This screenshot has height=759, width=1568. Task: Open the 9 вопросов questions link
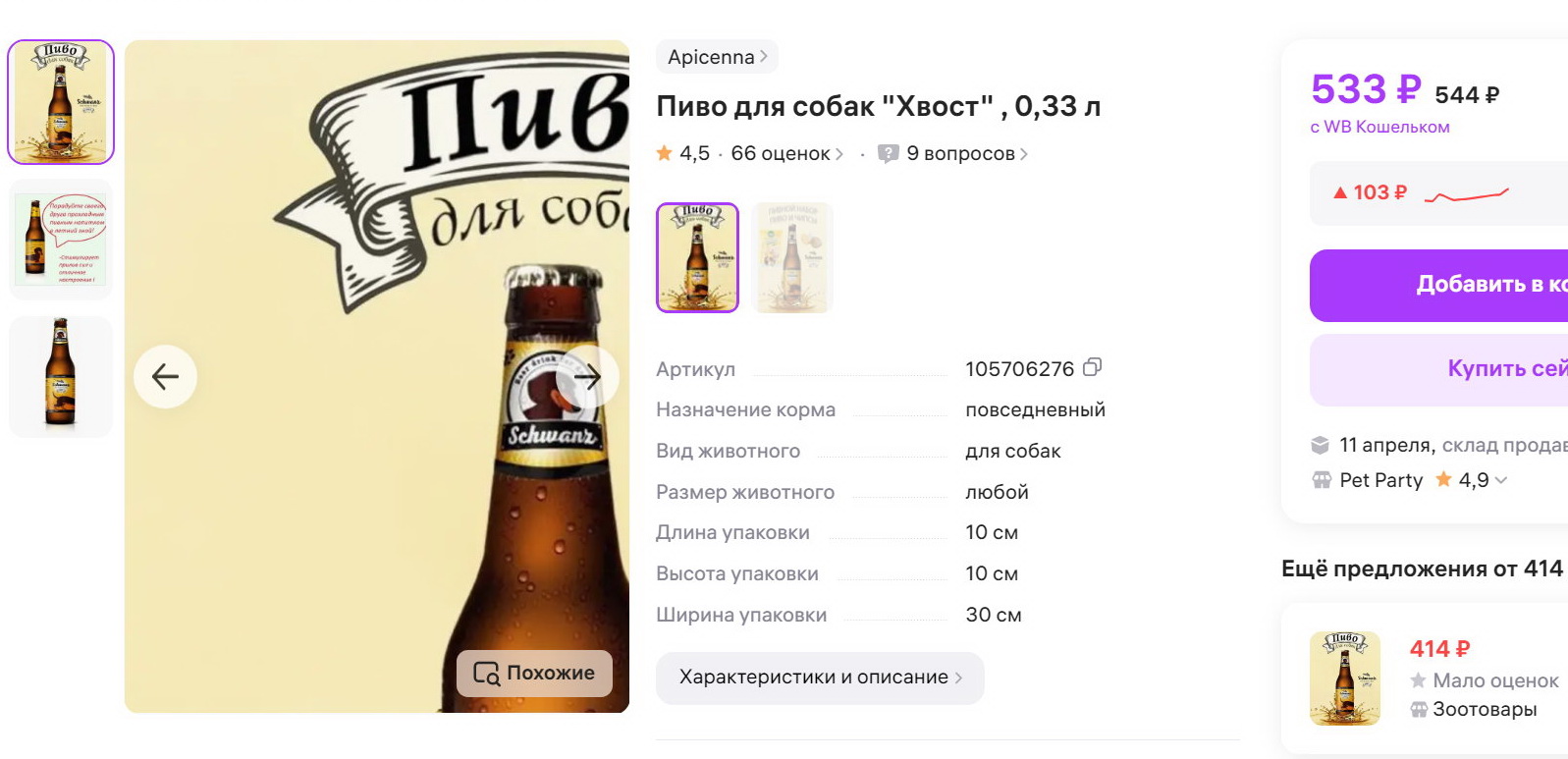click(967, 153)
